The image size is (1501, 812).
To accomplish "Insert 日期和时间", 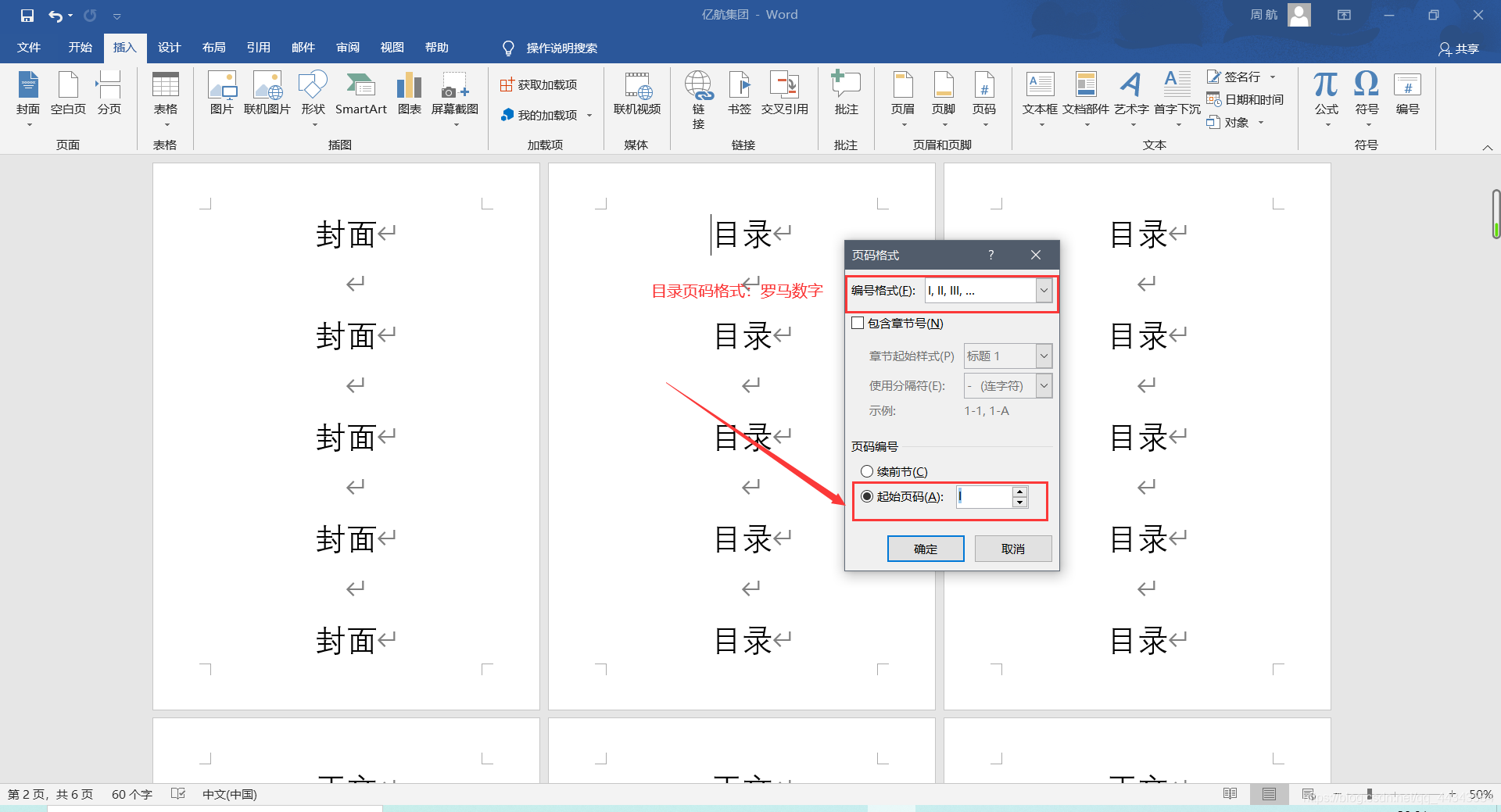I will (1245, 99).
